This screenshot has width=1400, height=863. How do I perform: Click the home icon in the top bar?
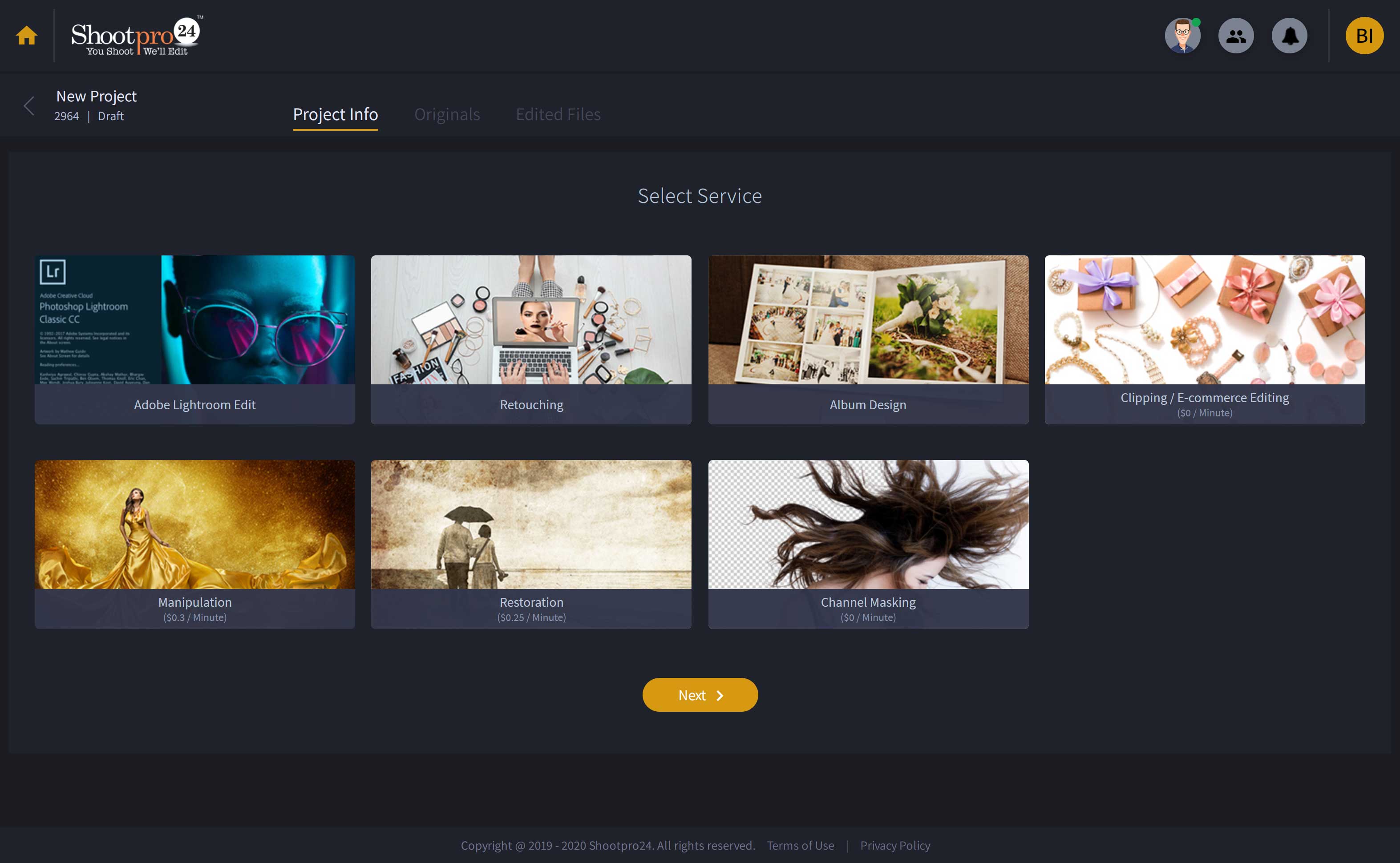pyautogui.click(x=27, y=36)
